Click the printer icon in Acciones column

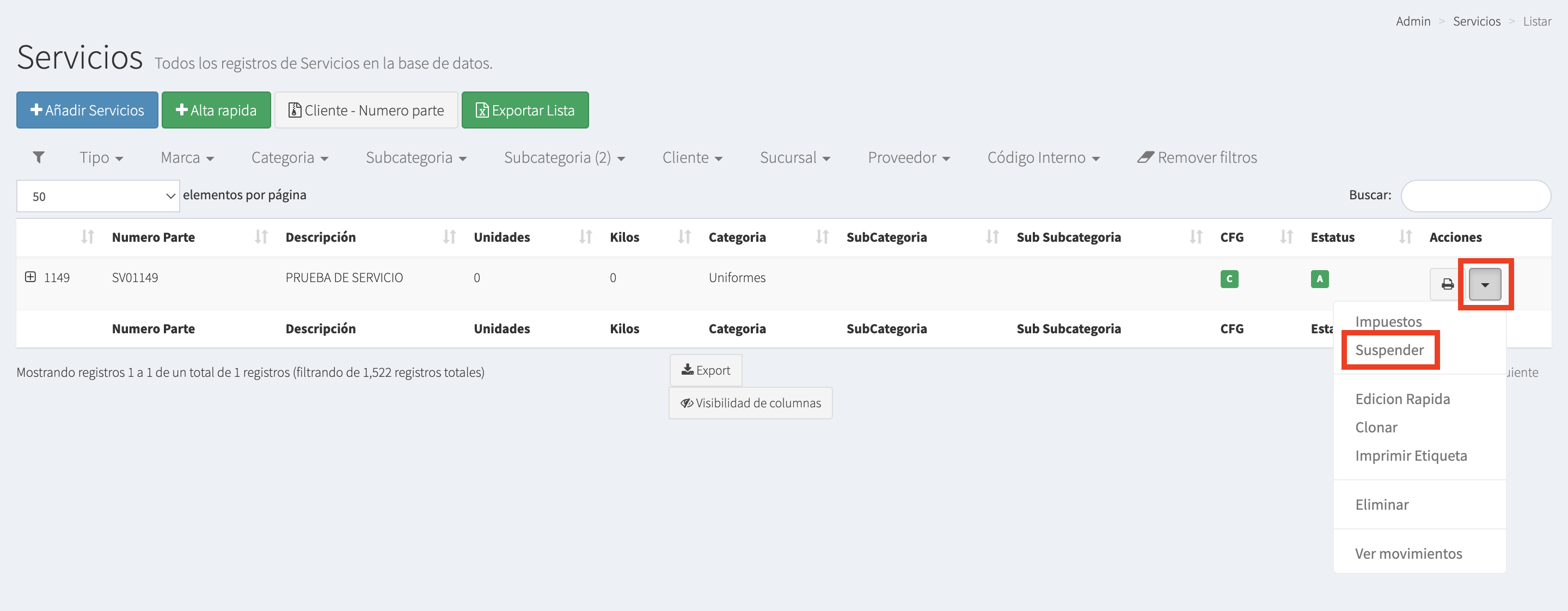pyautogui.click(x=1447, y=284)
